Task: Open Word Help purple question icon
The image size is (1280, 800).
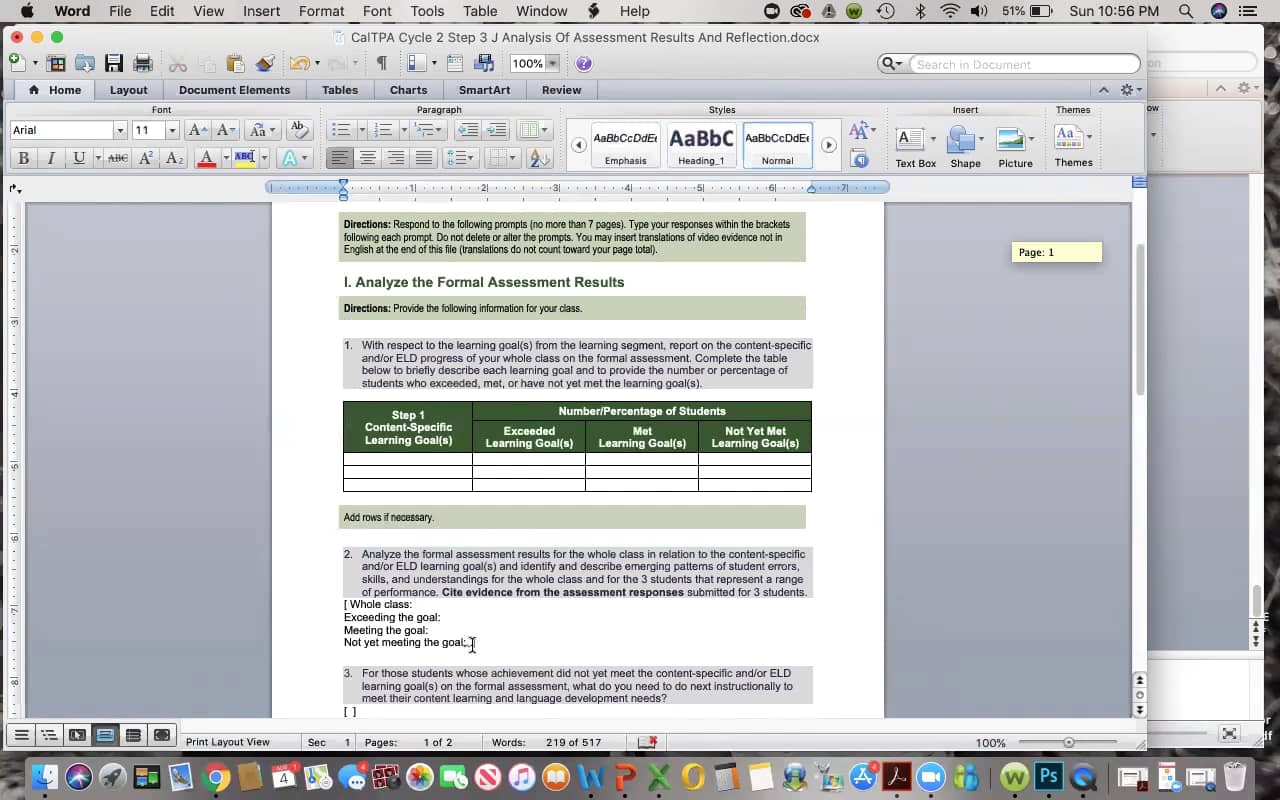Action: [584, 63]
